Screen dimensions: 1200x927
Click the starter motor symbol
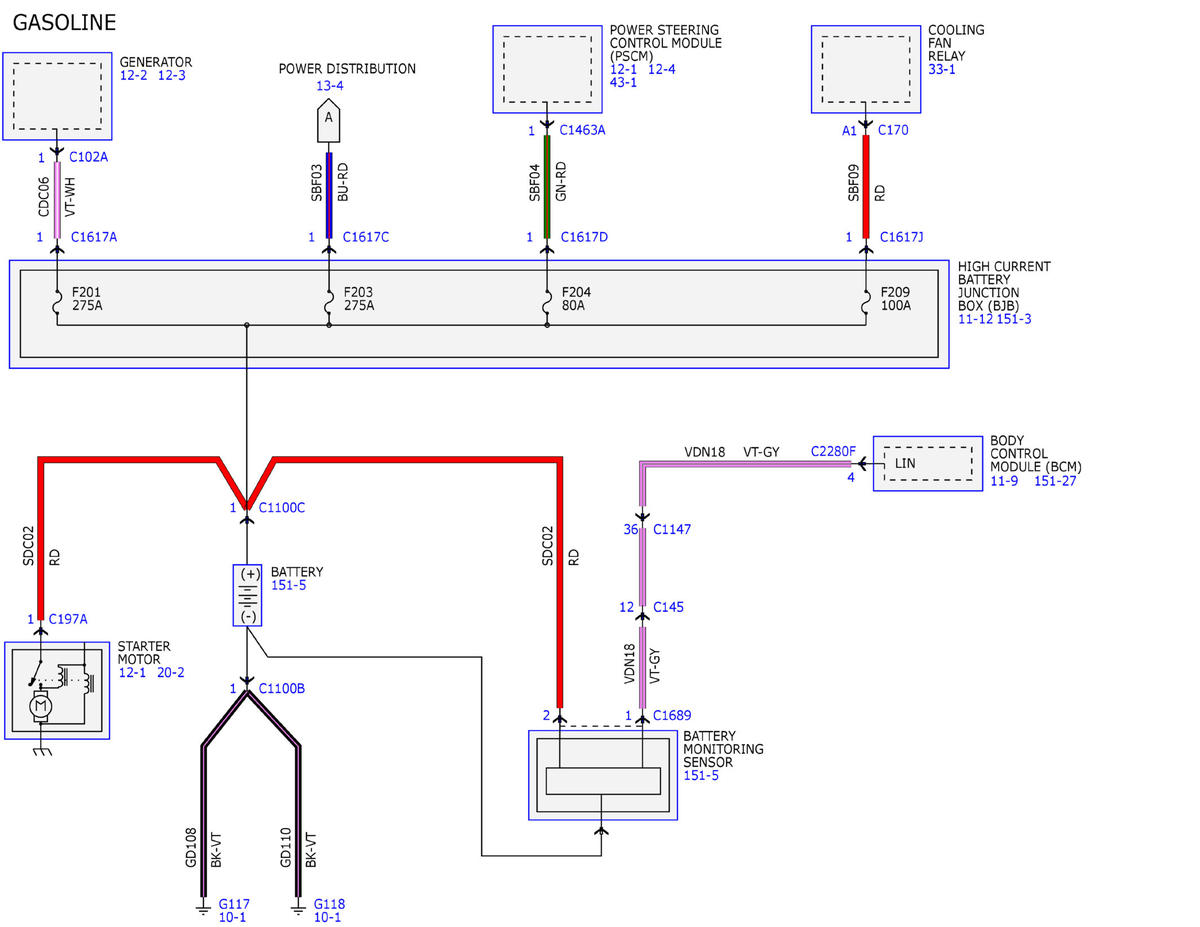57,691
